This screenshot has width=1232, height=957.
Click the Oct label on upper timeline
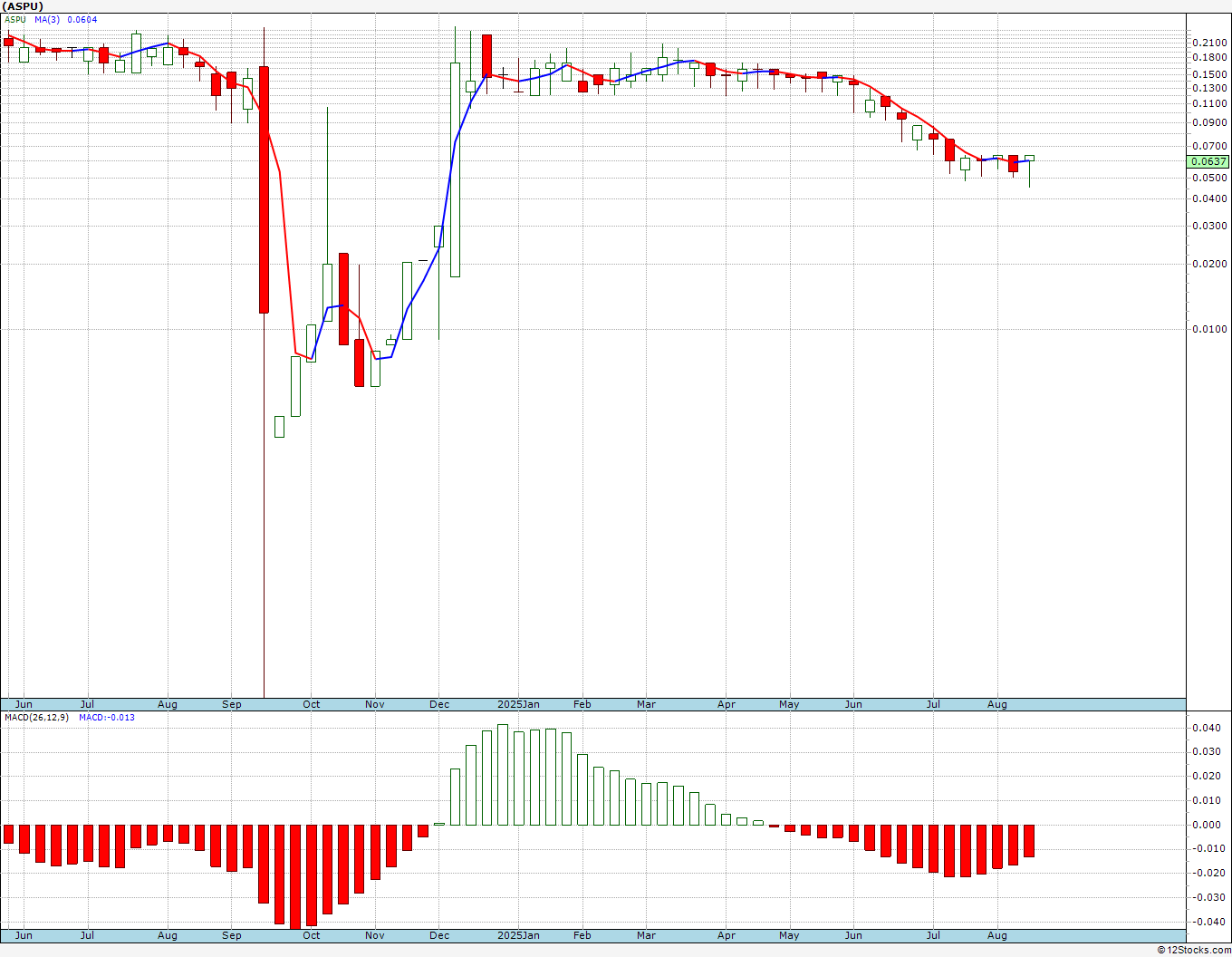(x=312, y=704)
